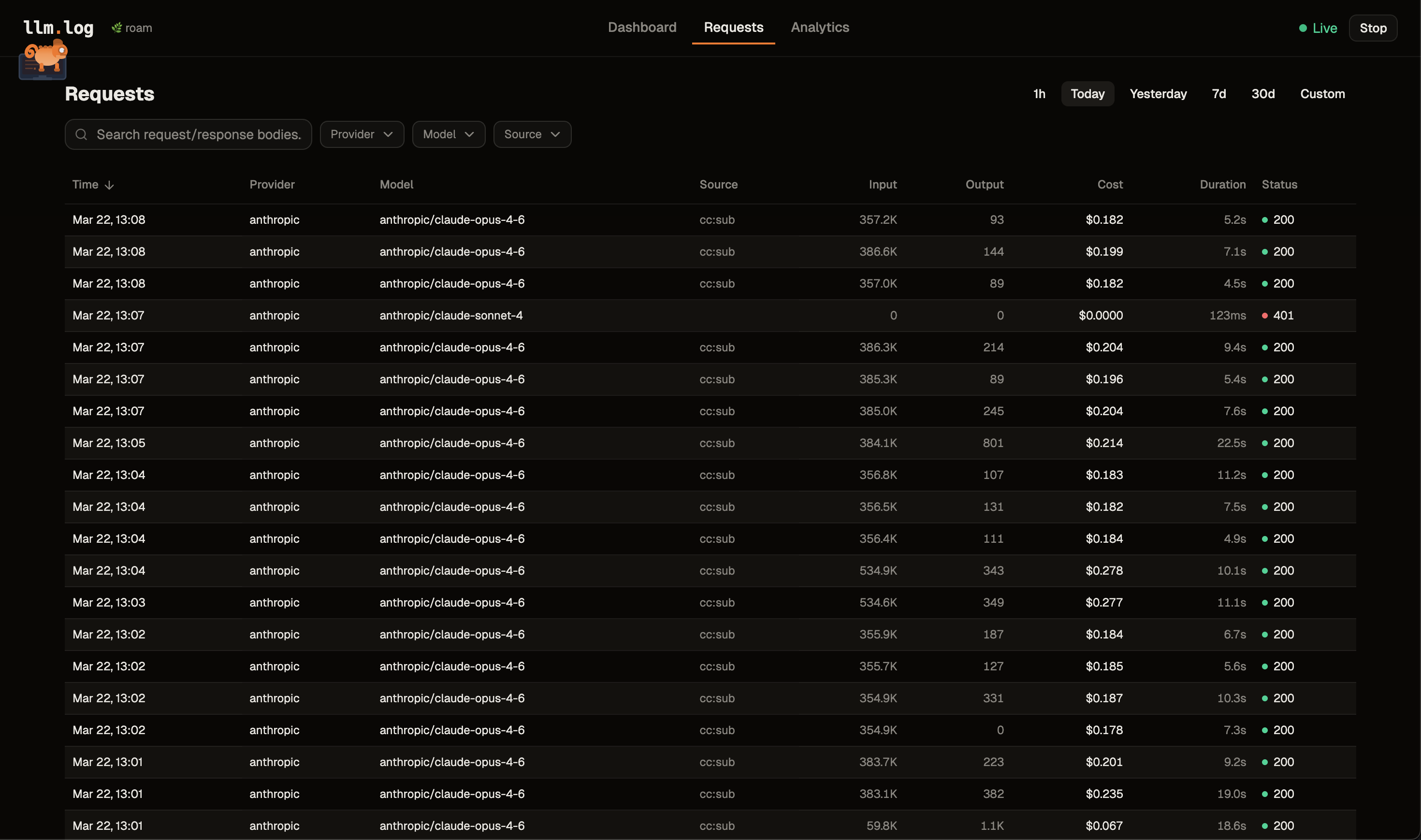
Task: Click the green Live status dot
Action: 1302,29
